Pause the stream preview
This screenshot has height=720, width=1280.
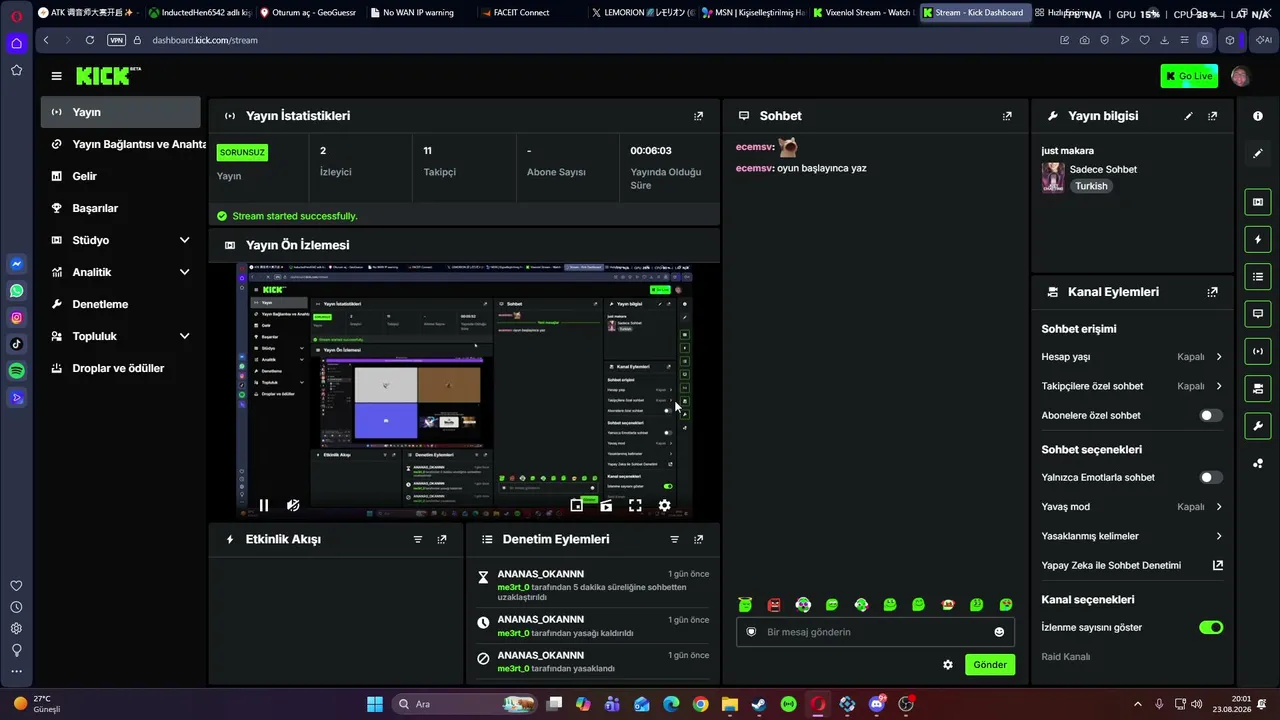tap(264, 506)
